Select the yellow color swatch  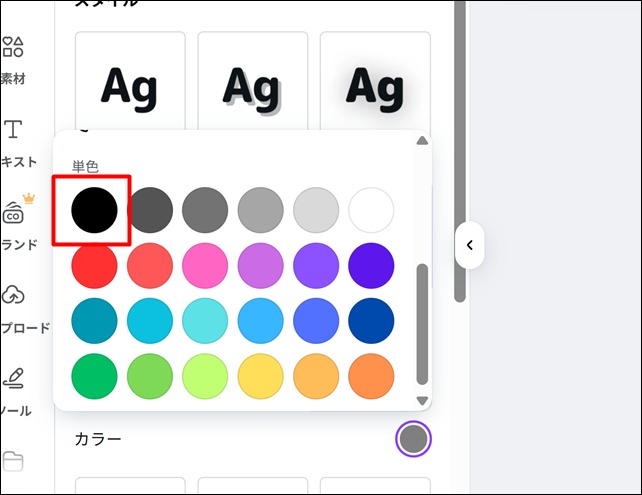point(260,375)
